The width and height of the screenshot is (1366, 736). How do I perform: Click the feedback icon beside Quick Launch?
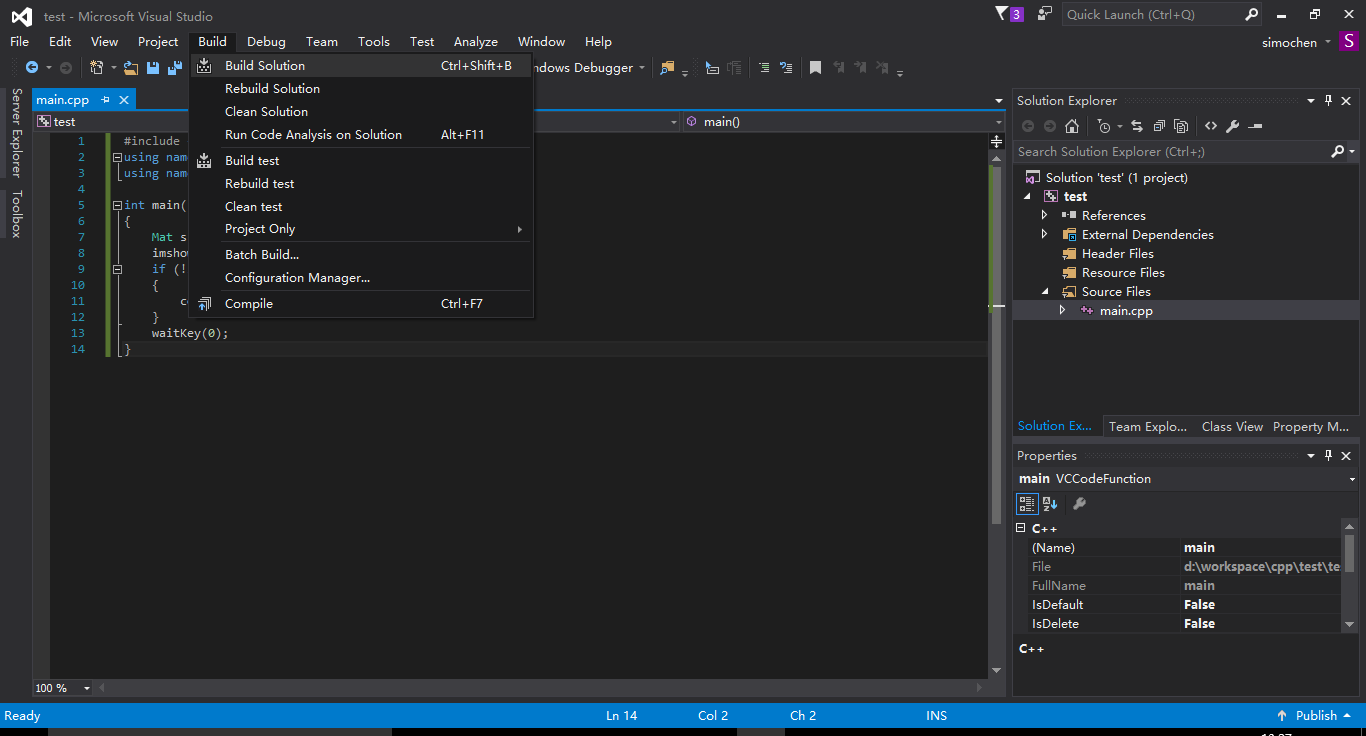[1045, 14]
